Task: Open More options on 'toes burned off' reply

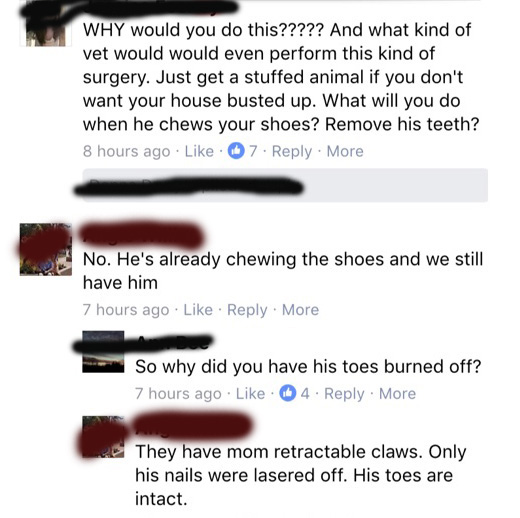Action: coord(397,394)
